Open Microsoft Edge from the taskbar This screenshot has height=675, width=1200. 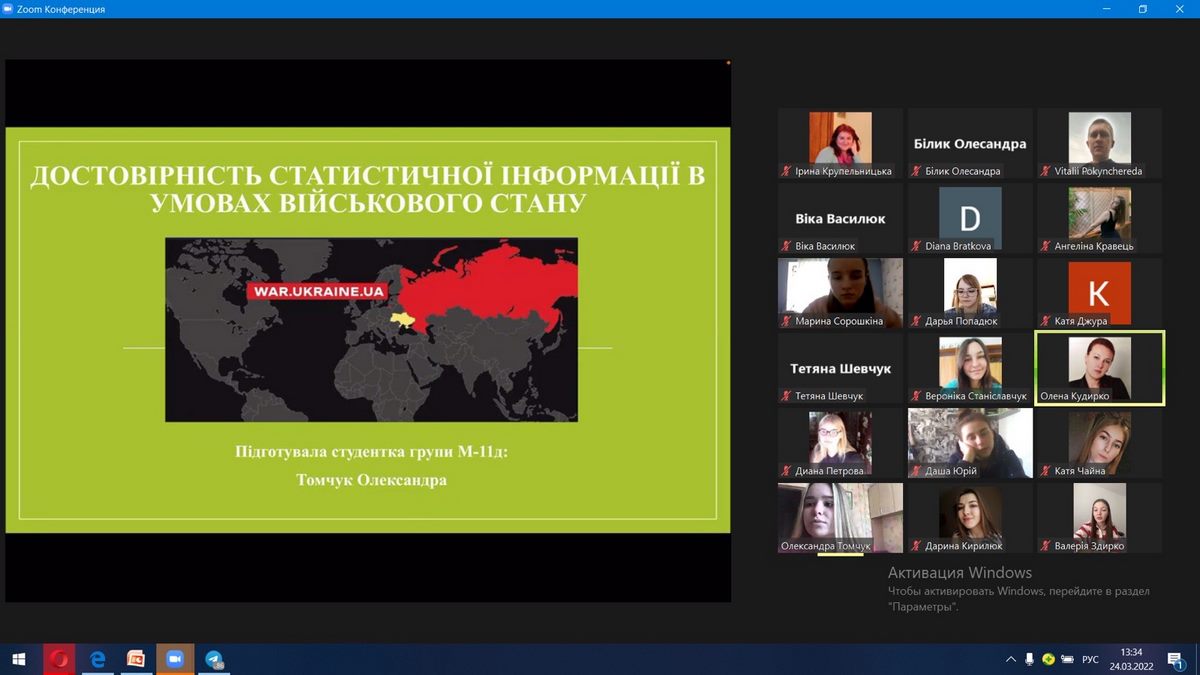coord(98,659)
